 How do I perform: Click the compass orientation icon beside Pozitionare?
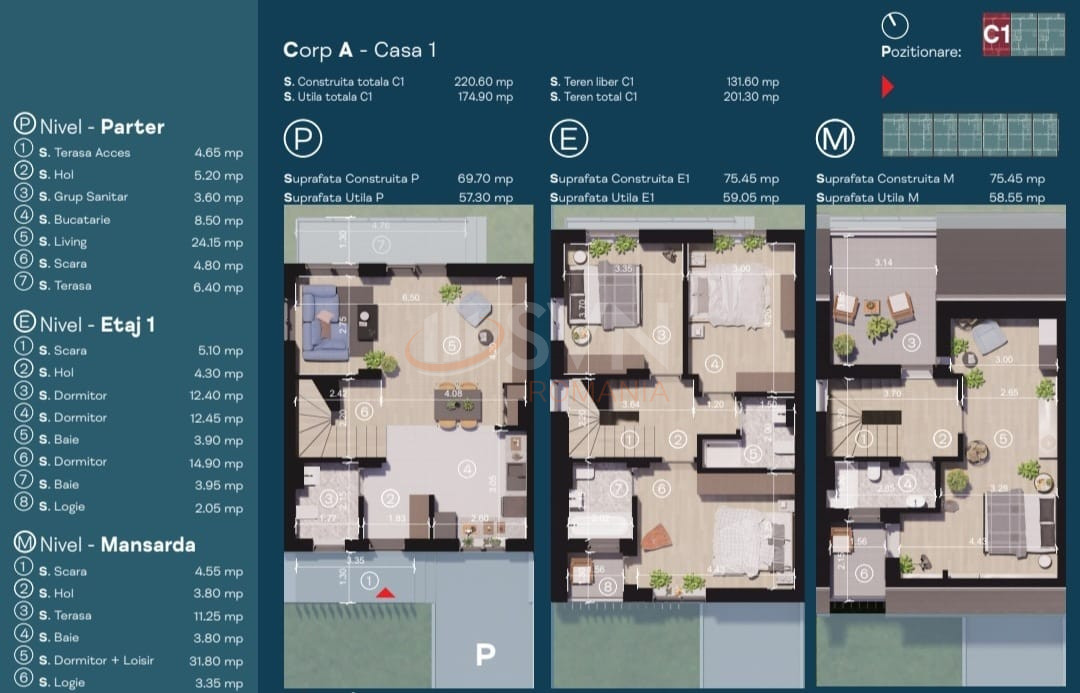(x=895, y=26)
